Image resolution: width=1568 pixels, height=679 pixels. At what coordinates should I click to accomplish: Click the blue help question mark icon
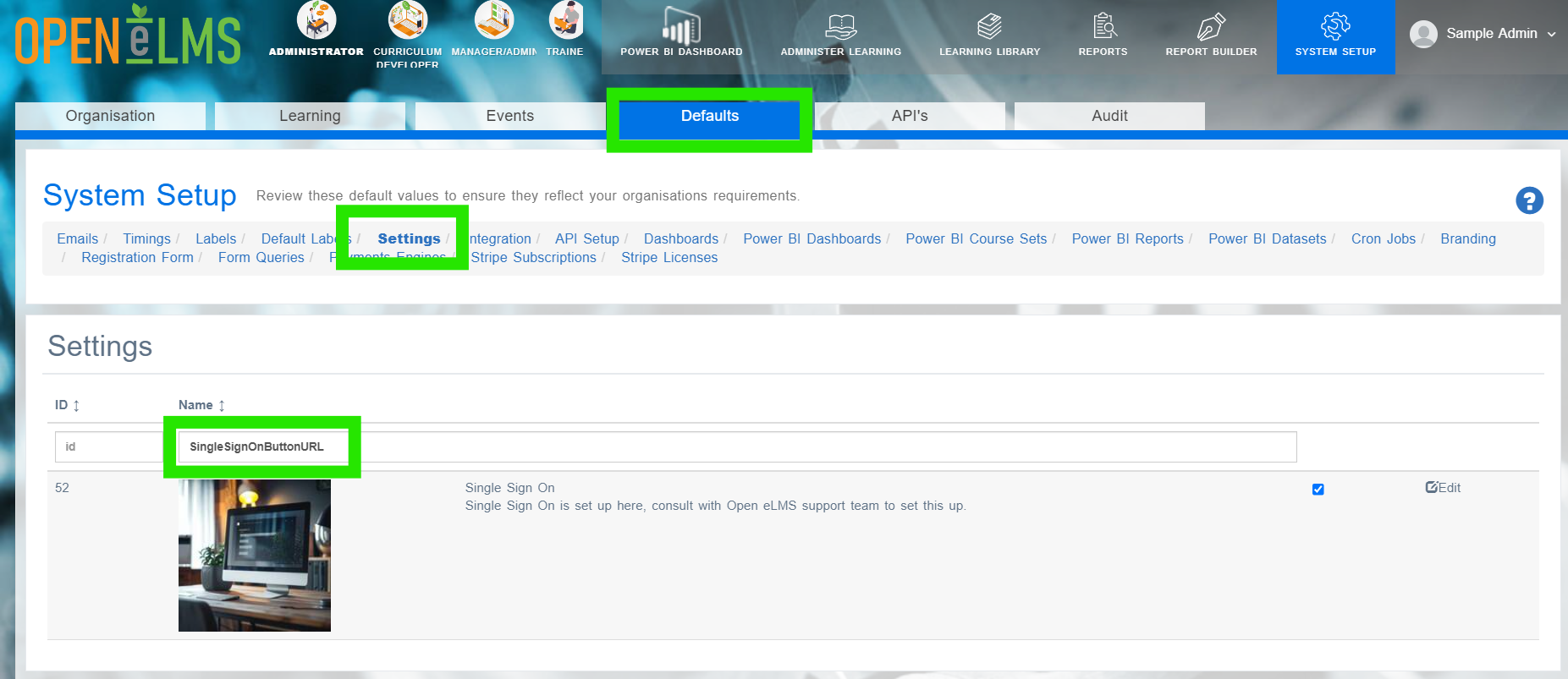(x=1529, y=200)
